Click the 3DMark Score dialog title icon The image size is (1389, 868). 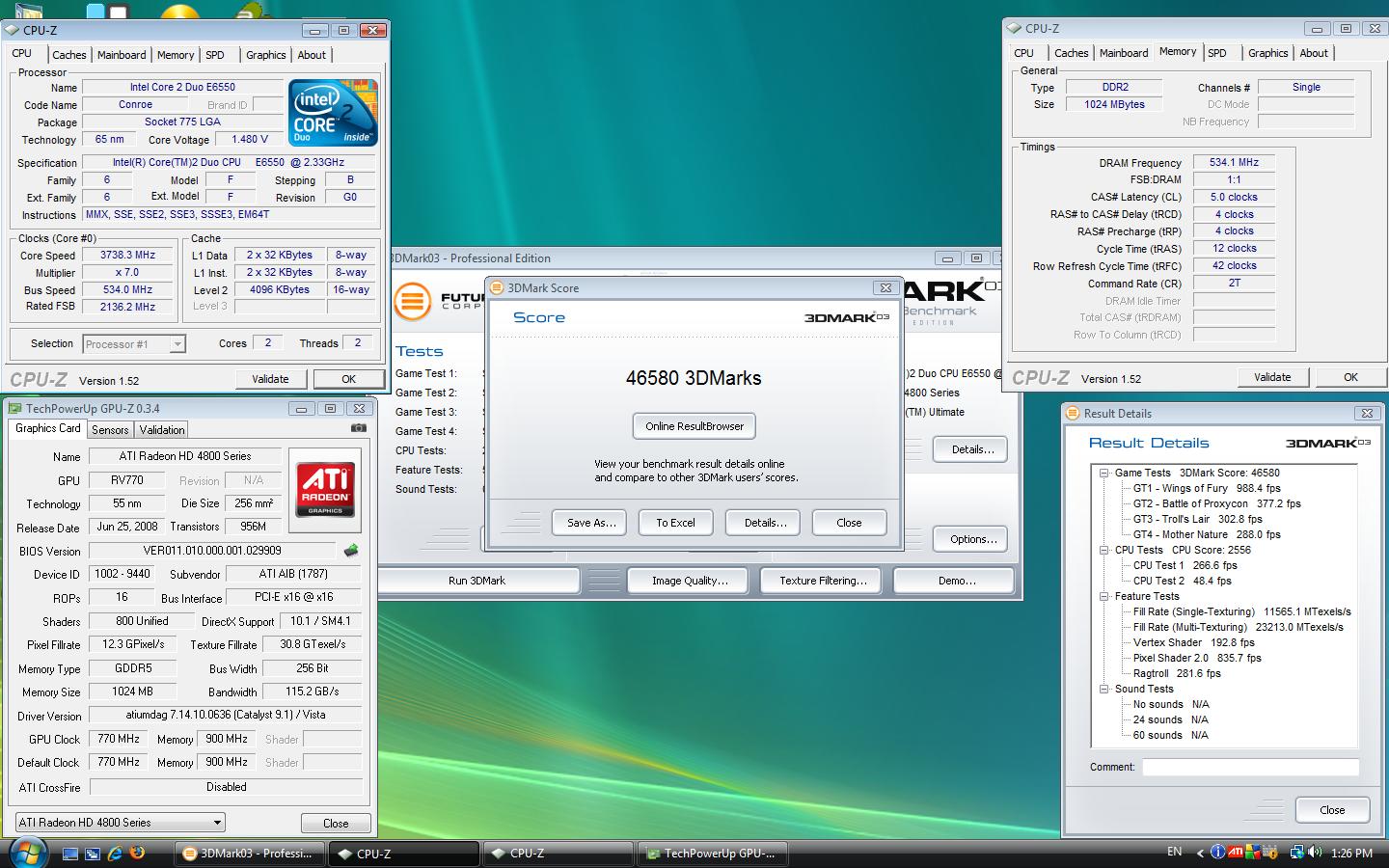[498, 287]
